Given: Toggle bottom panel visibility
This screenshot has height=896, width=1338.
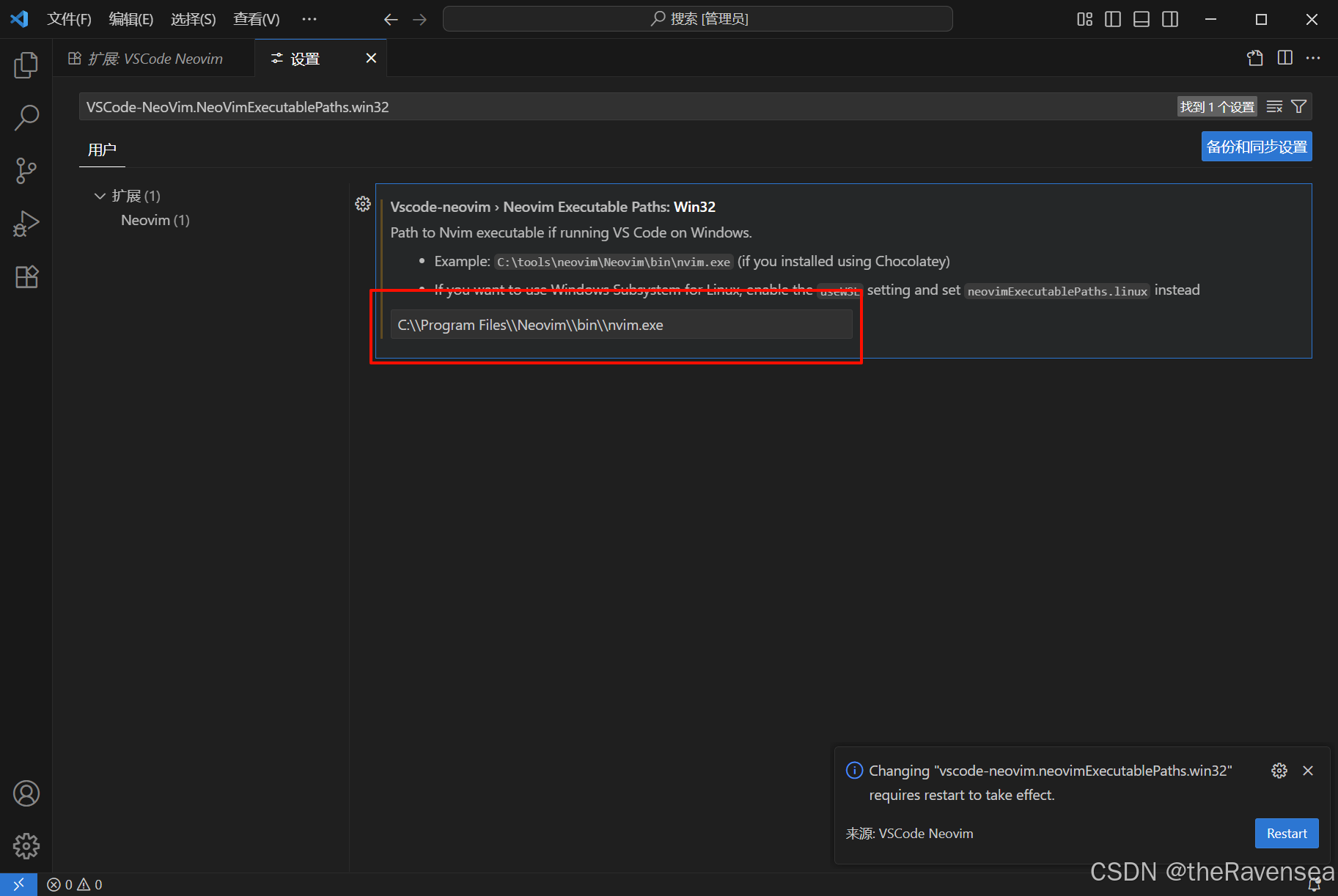Looking at the screenshot, I should pyautogui.click(x=1142, y=19).
